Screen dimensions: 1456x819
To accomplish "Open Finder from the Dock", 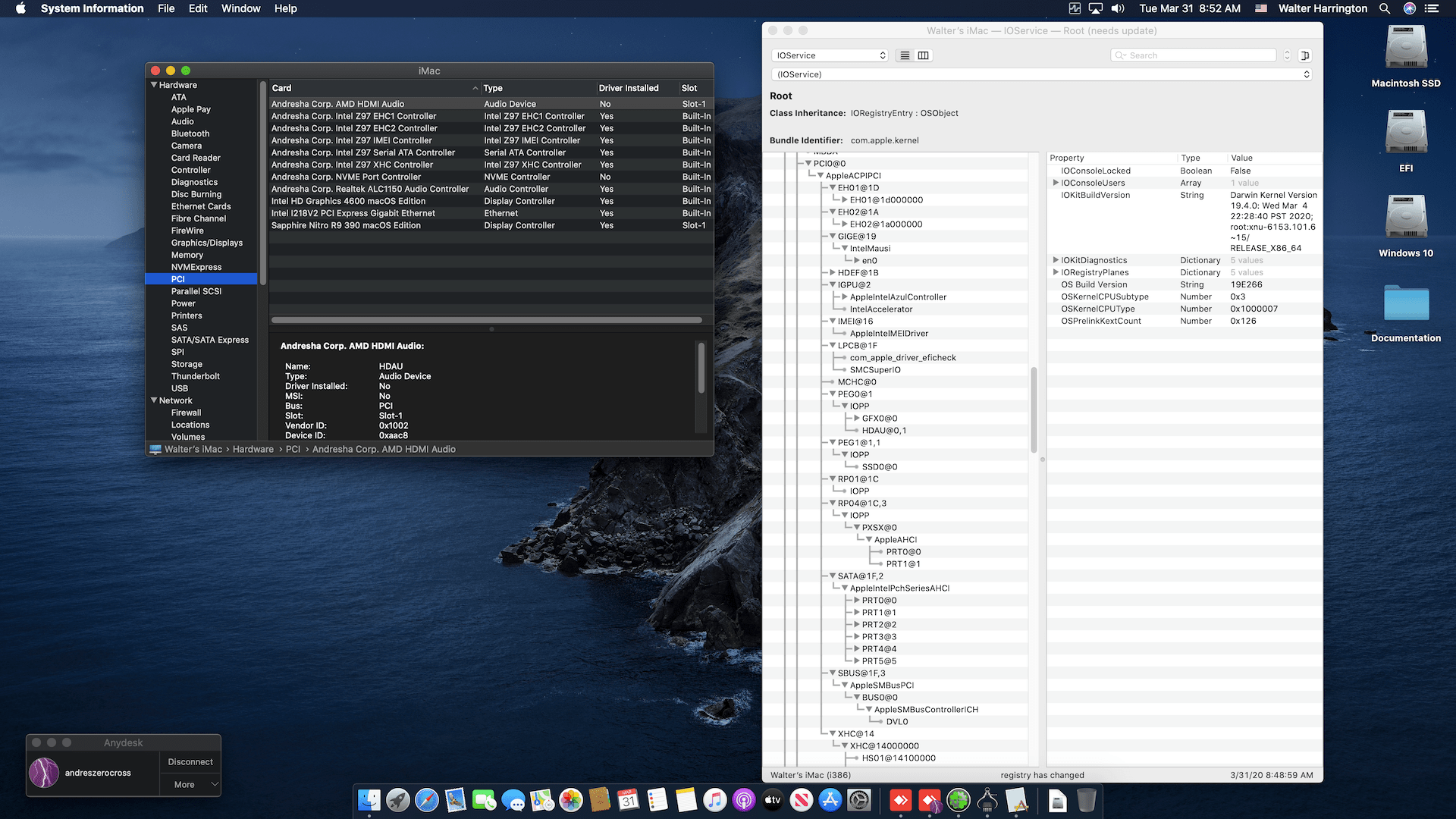I will click(x=369, y=800).
